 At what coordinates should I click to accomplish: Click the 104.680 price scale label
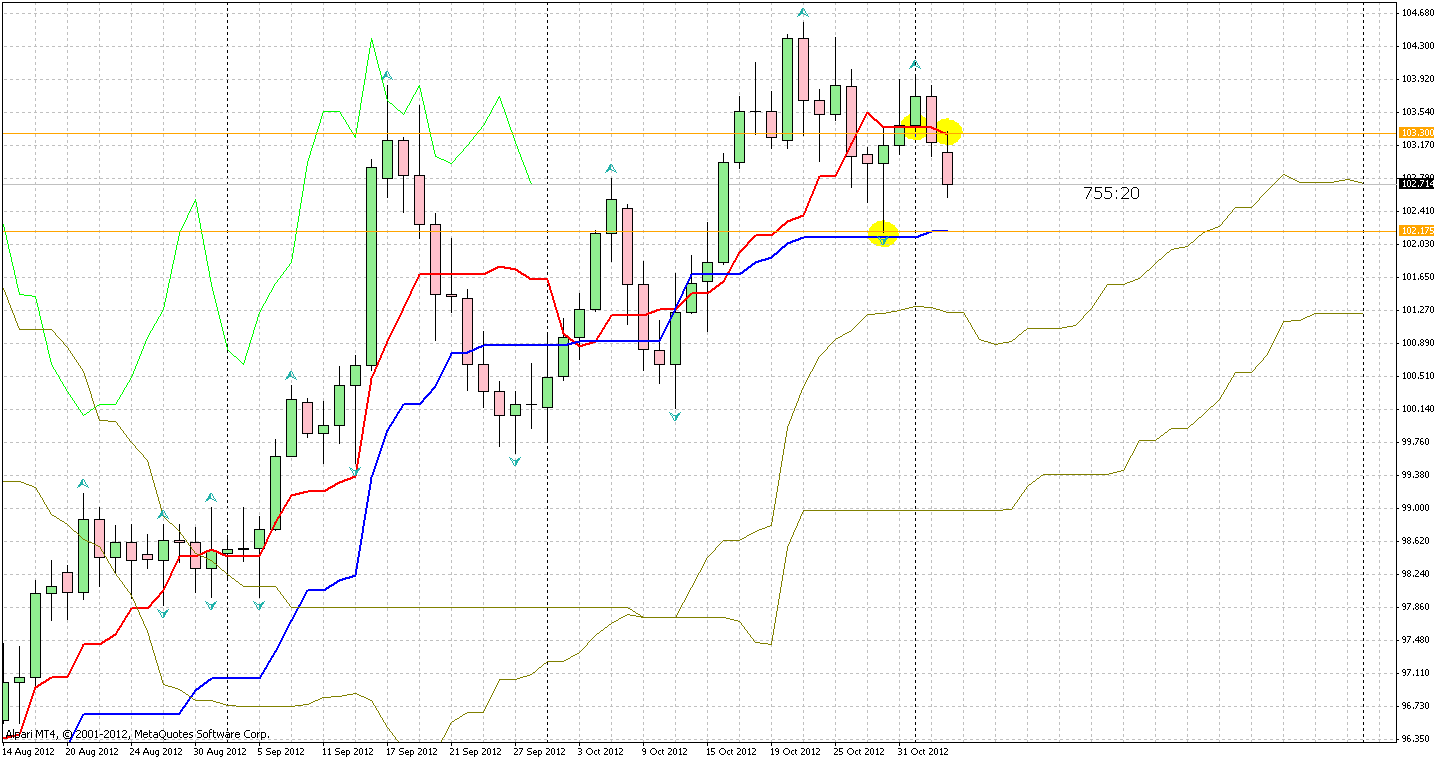pos(1415,13)
